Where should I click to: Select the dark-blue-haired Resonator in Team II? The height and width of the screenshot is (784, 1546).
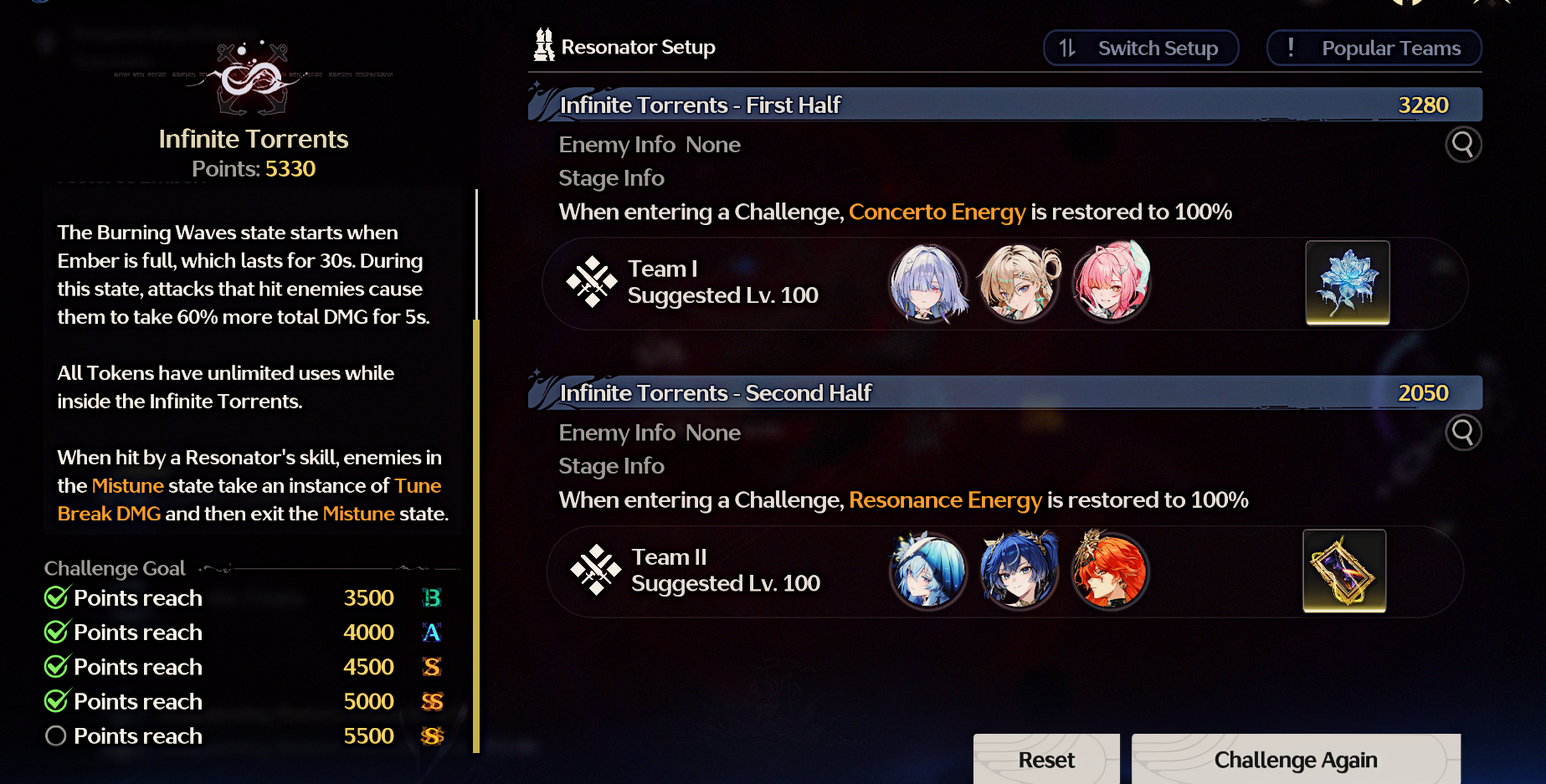1019,571
